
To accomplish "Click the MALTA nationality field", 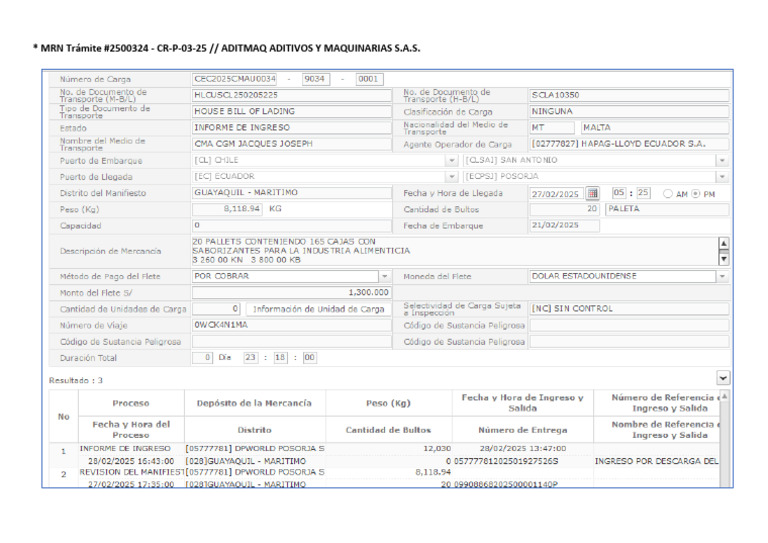I will click(x=654, y=128).
